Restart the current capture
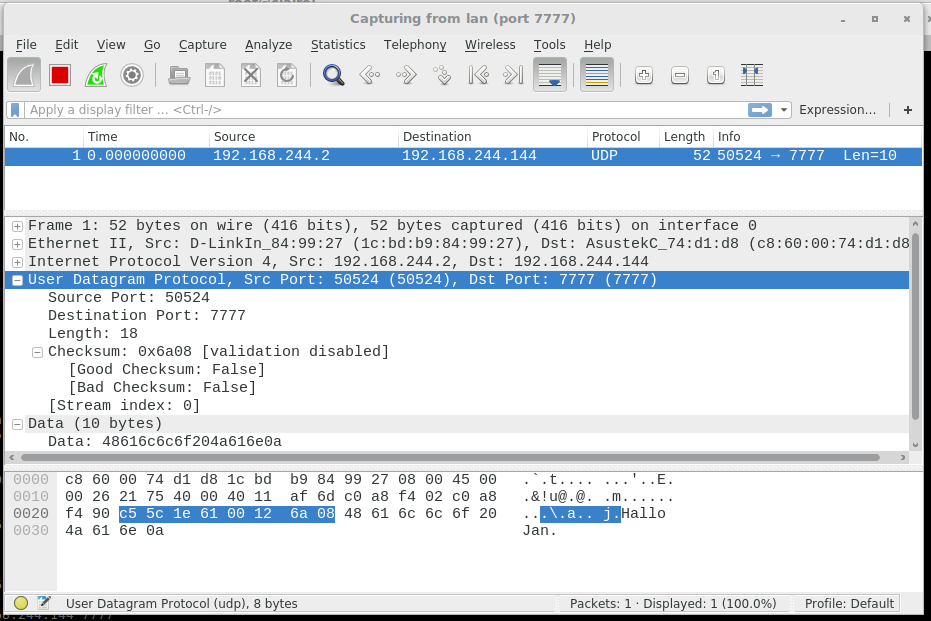 96,75
